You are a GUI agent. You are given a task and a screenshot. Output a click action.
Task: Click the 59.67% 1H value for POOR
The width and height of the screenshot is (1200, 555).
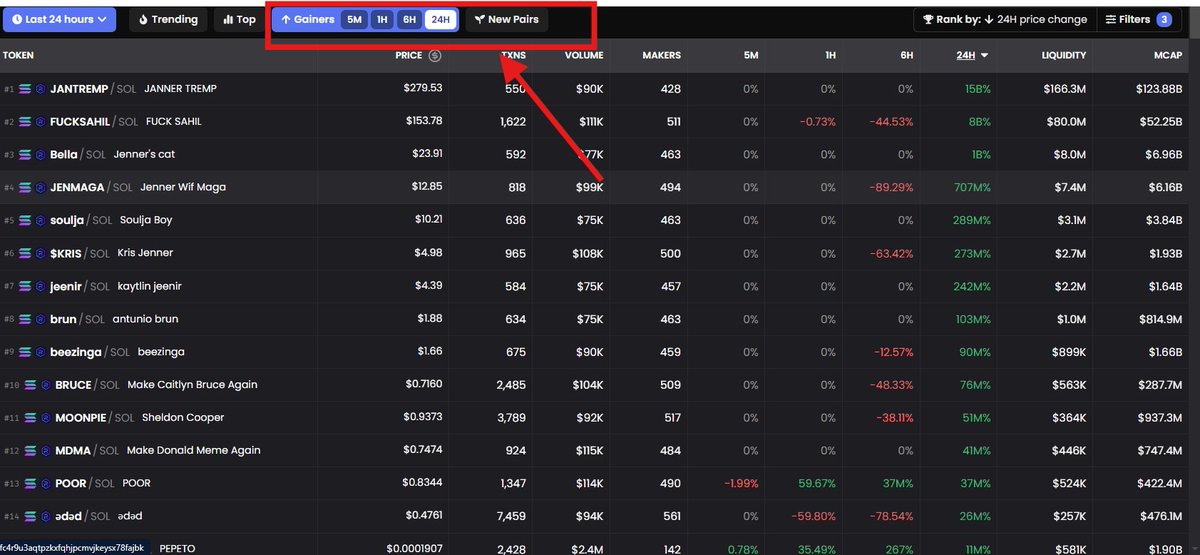[x=815, y=484]
